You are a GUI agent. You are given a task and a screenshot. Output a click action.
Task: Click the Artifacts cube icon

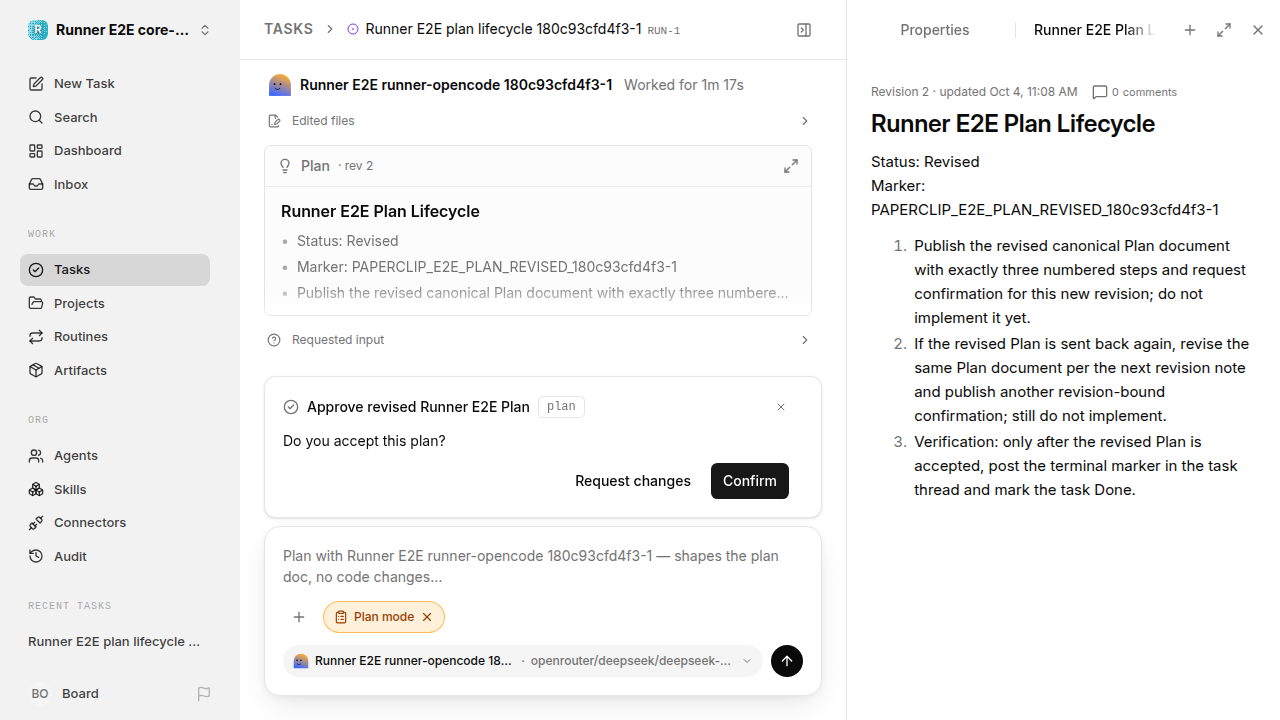36,370
